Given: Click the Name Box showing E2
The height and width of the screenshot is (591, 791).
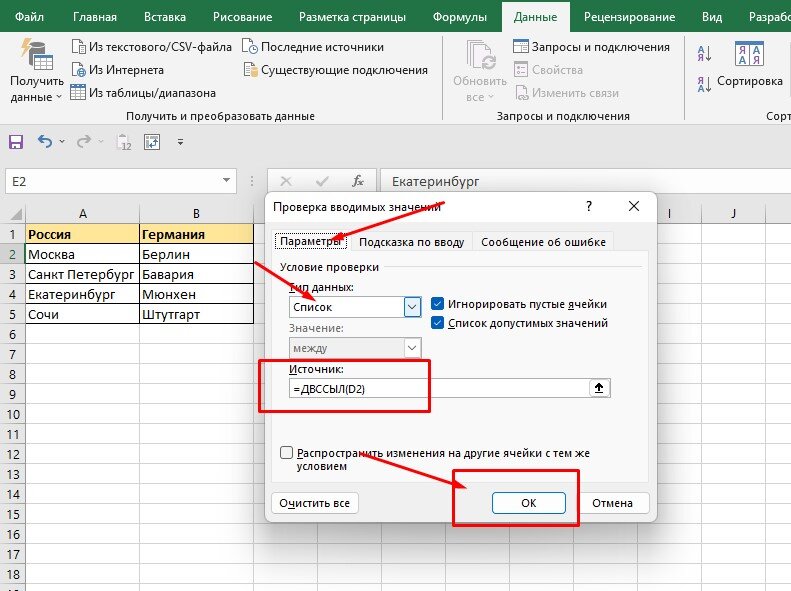Looking at the screenshot, I should click(x=112, y=181).
